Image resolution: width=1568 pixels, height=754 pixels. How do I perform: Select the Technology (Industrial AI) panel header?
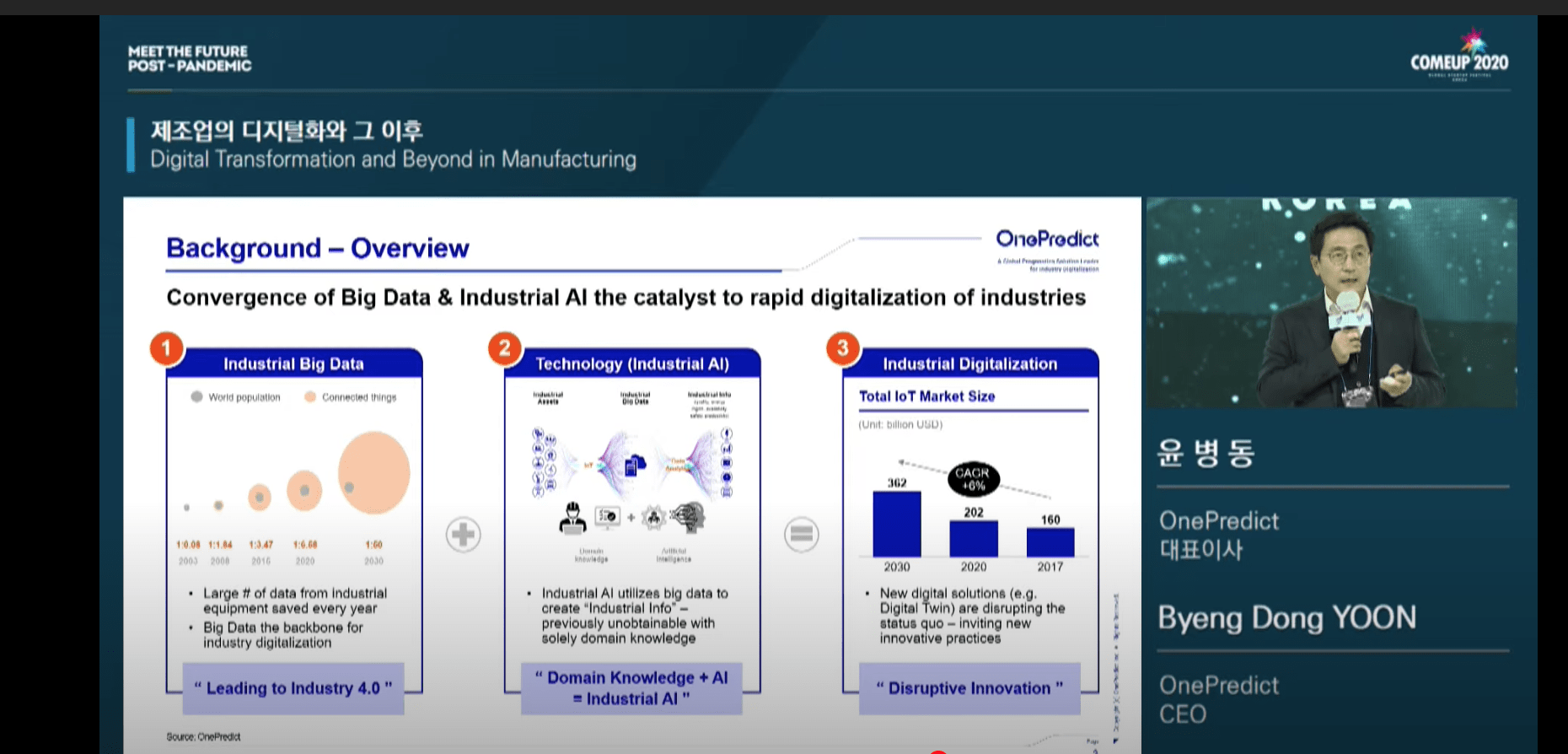tap(632, 364)
